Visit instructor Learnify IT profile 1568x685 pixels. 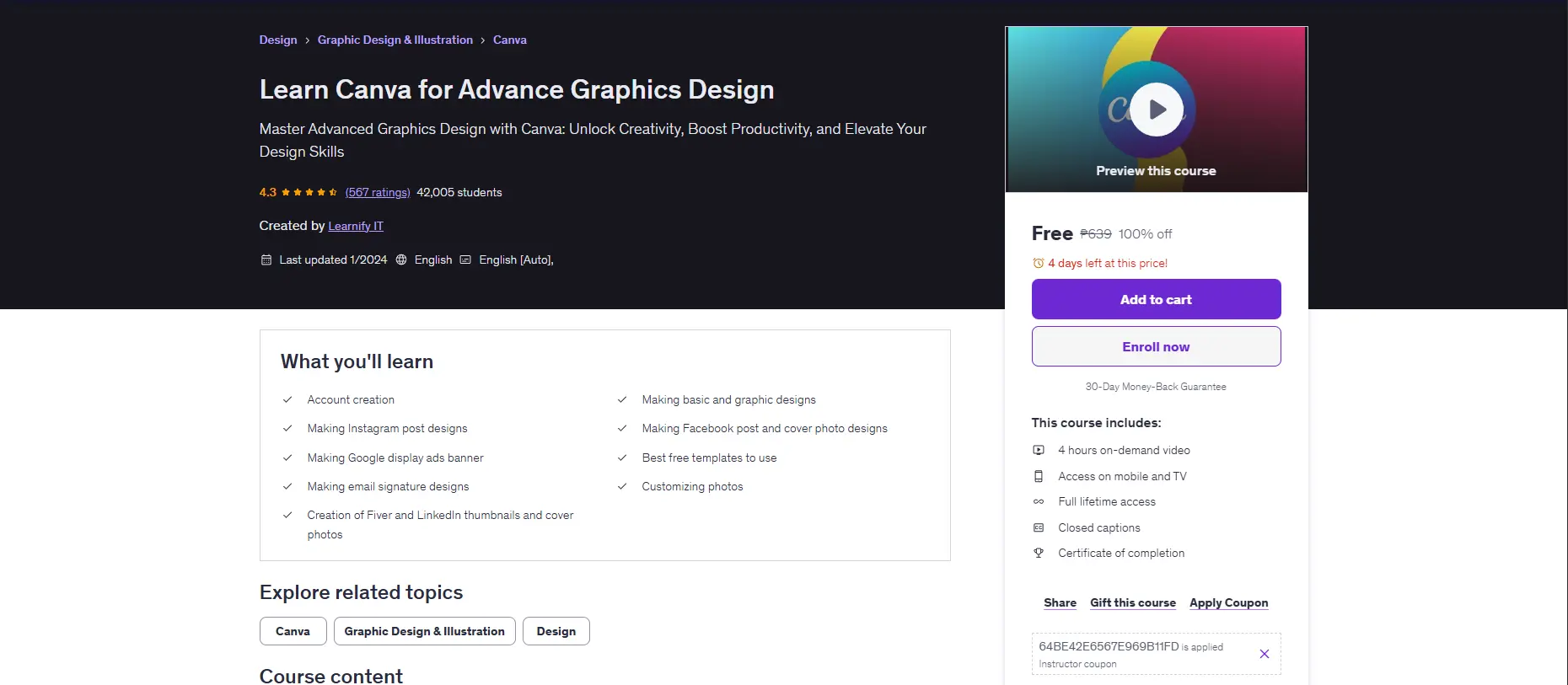(356, 226)
